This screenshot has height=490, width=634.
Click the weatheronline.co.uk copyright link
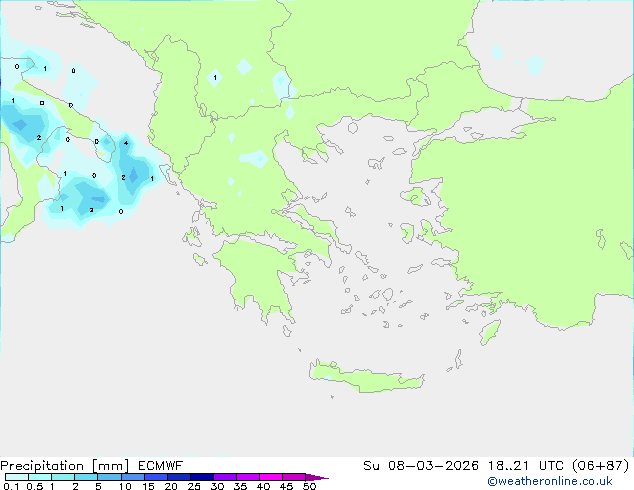pyautogui.click(x=549, y=481)
